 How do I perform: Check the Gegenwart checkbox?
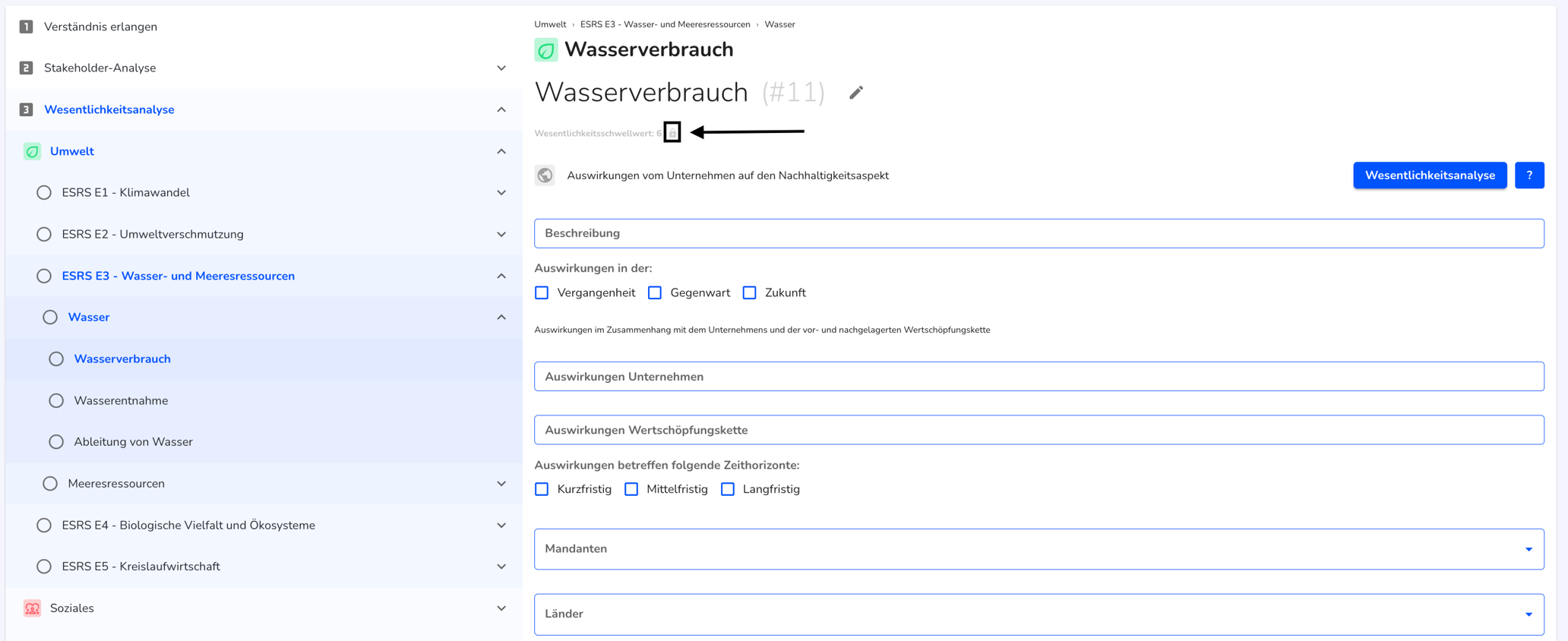[x=655, y=293]
